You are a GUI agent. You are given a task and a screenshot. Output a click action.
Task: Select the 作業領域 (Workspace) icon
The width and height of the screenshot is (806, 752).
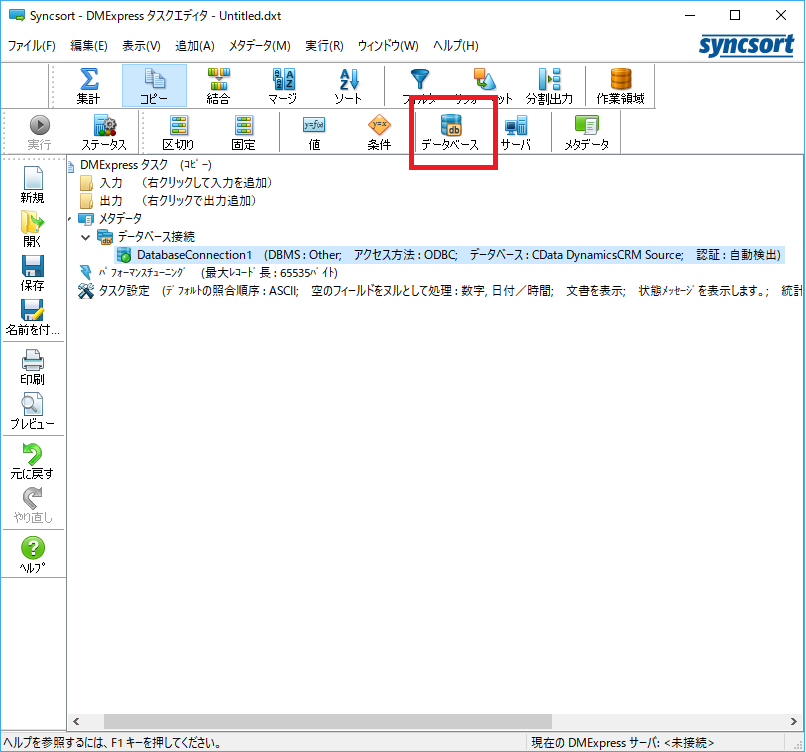620,85
